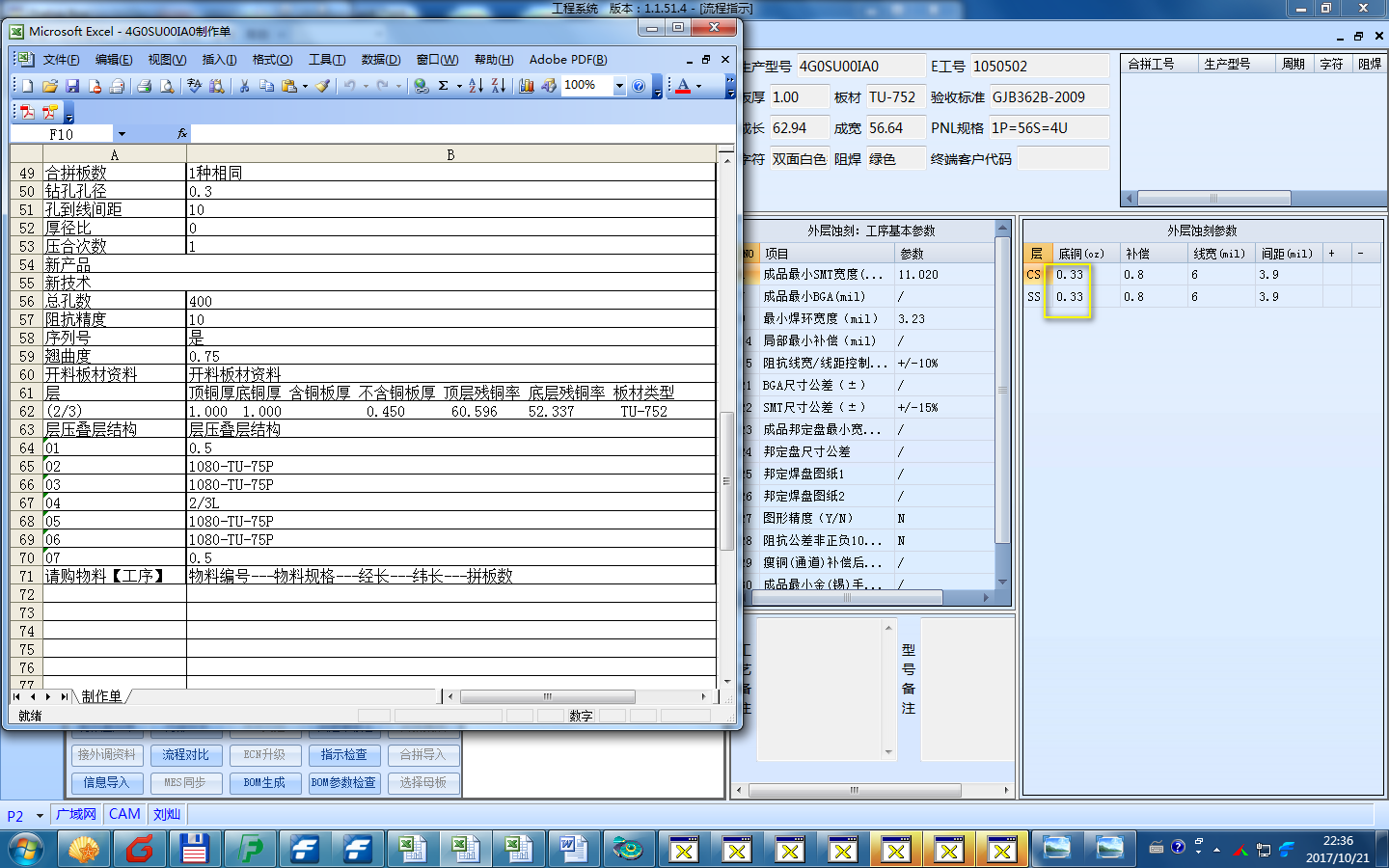Viewport: 1389px width, 868px height.
Task: Click the Spelling check icon in Excel toolbar
Action: click(194, 86)
